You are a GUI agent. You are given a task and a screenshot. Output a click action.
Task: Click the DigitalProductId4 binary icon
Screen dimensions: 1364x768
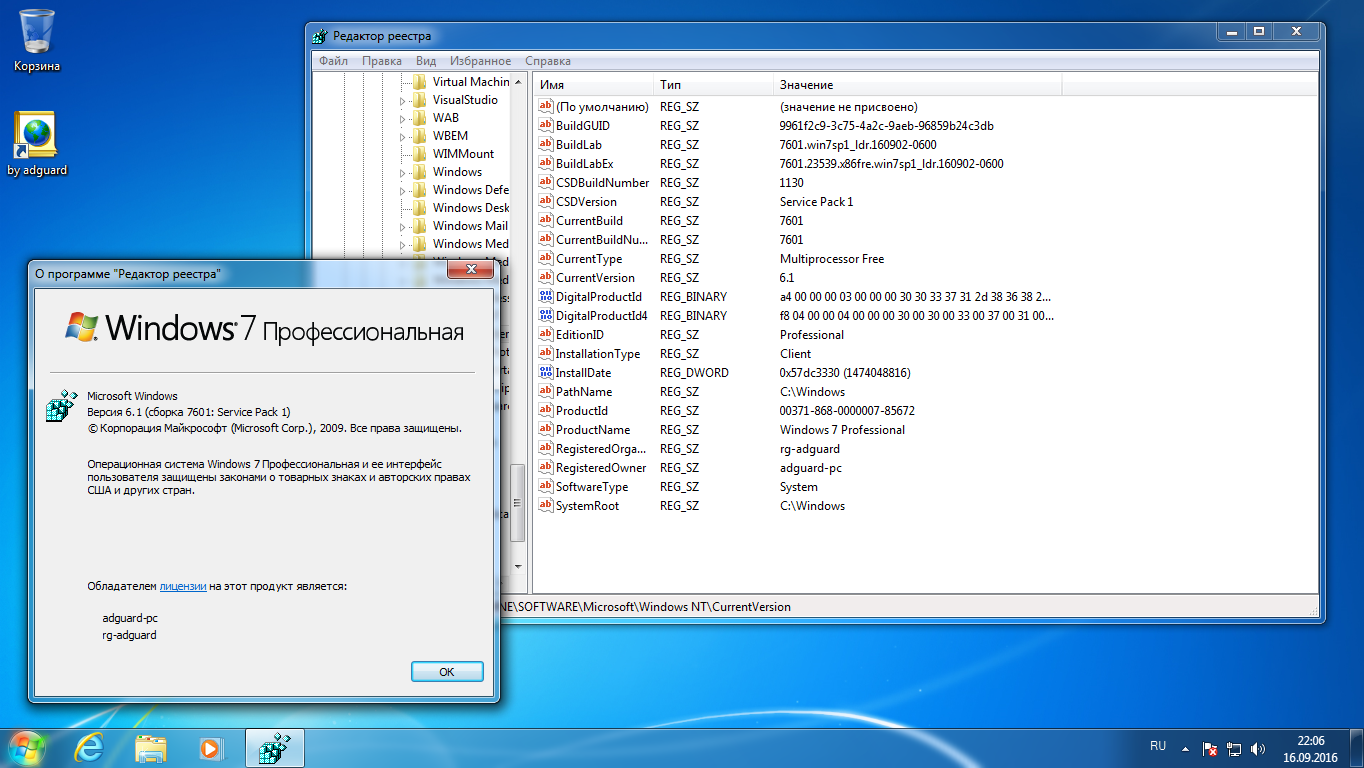pyautogui.click(x=545, y=316)
